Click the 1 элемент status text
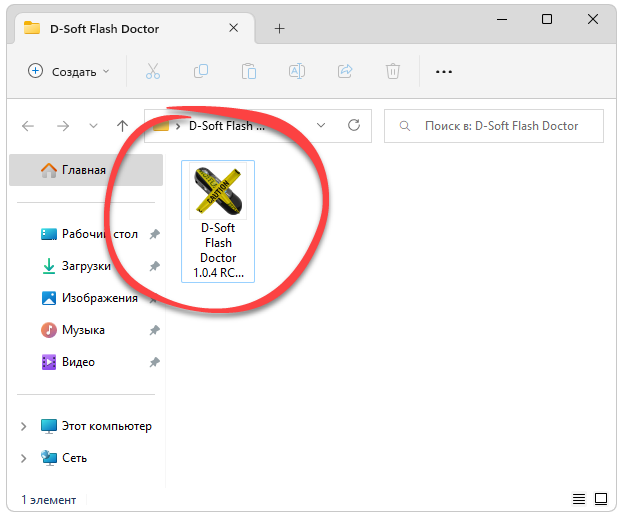This screenshot has height=515, width=622. coord(48,500)
